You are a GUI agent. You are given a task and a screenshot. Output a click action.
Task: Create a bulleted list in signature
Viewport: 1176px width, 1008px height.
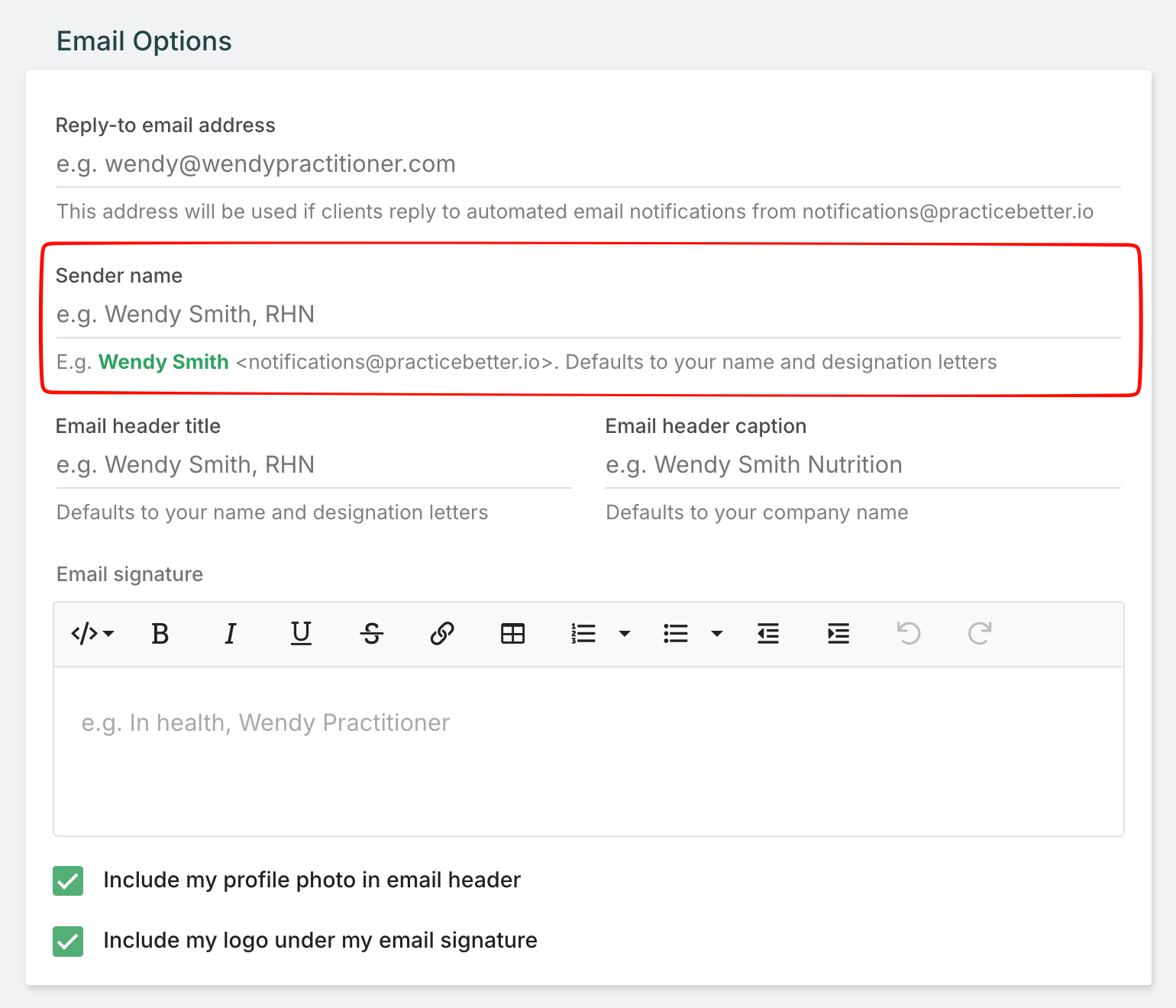676,634
